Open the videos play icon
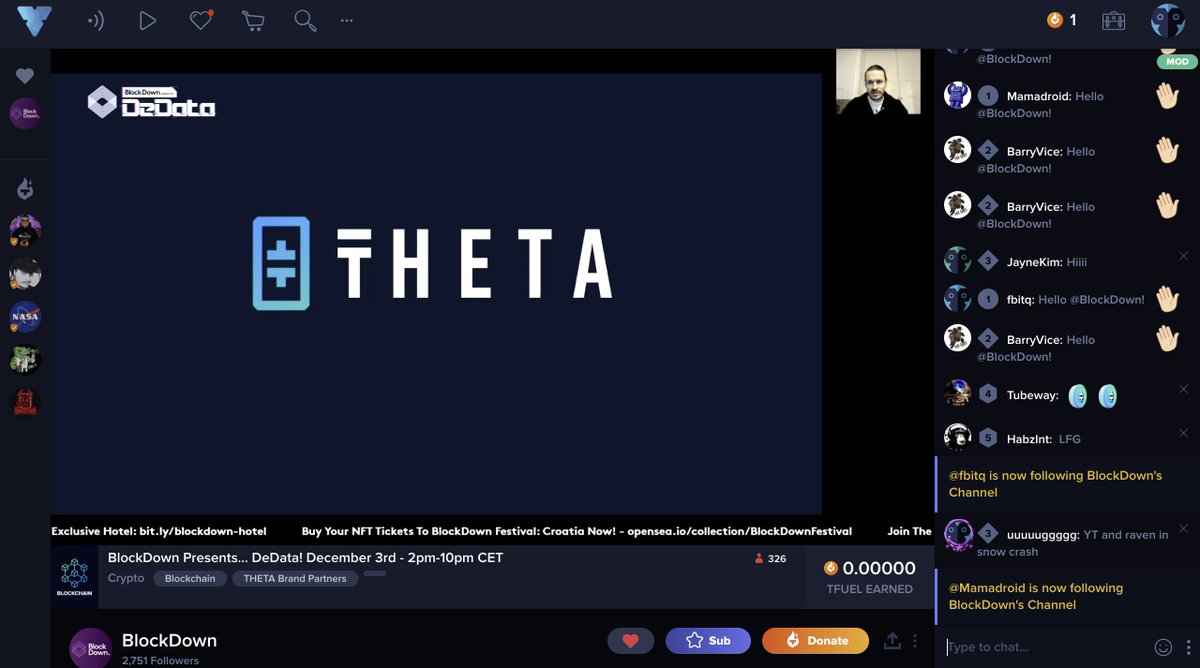 pos(148,20)
